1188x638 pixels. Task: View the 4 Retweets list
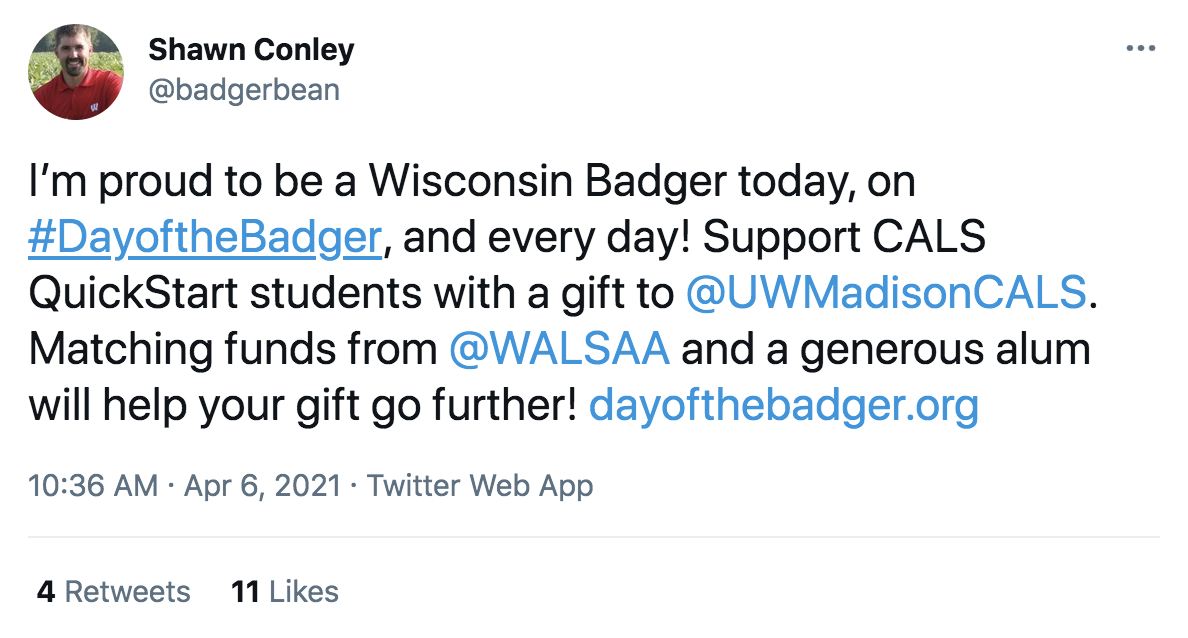click(x=113, y=591)
